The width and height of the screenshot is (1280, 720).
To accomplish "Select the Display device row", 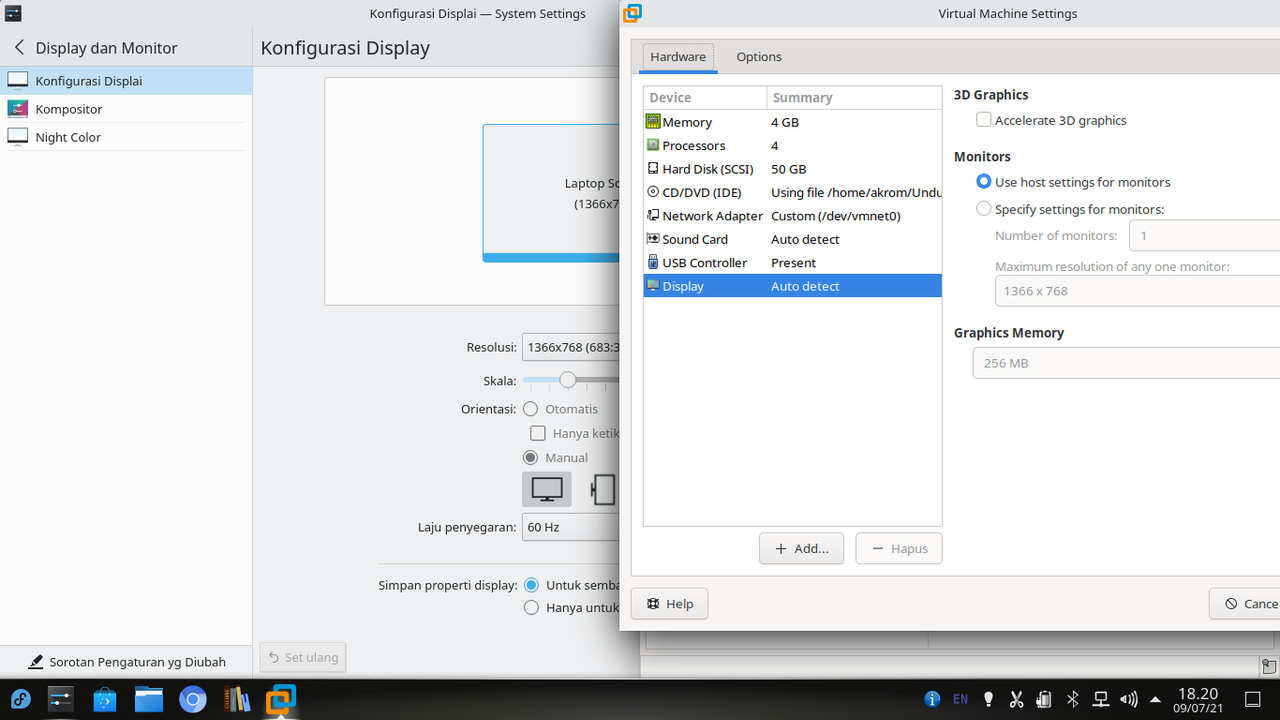I will tap(792, 286).
